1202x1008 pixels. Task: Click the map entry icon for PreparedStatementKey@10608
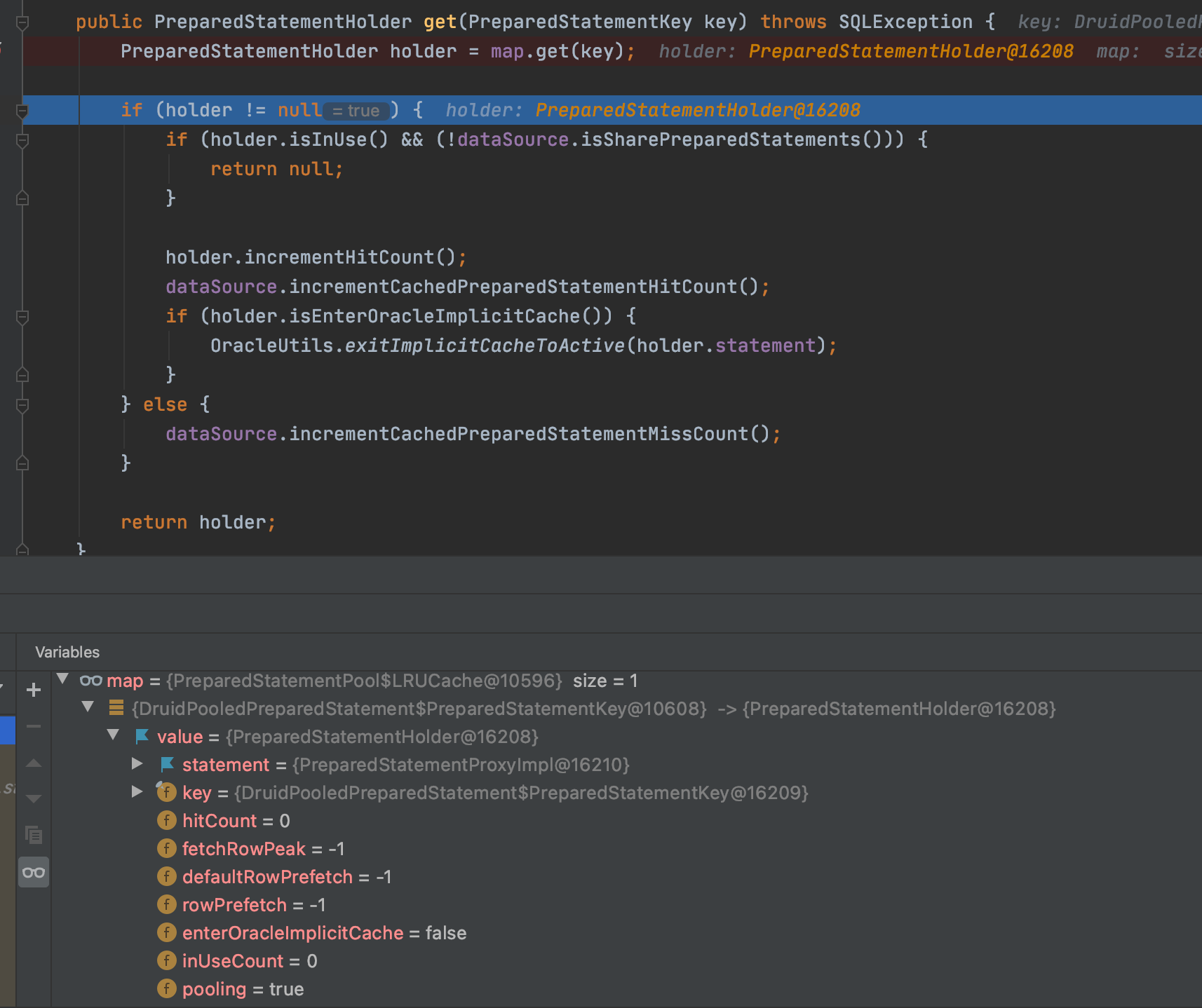[116, 708]
